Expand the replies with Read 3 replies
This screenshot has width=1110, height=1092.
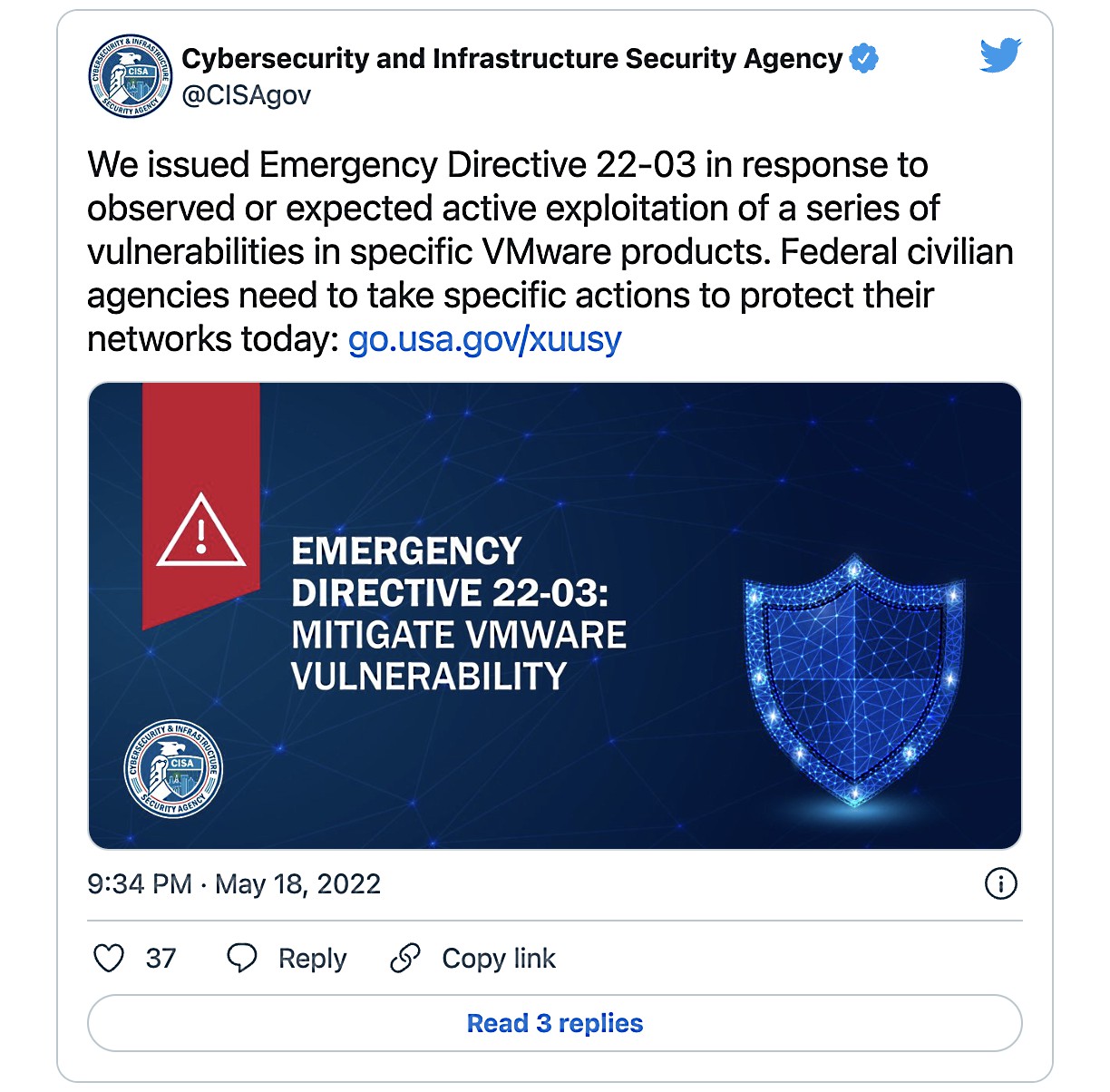pos(554,1022)
